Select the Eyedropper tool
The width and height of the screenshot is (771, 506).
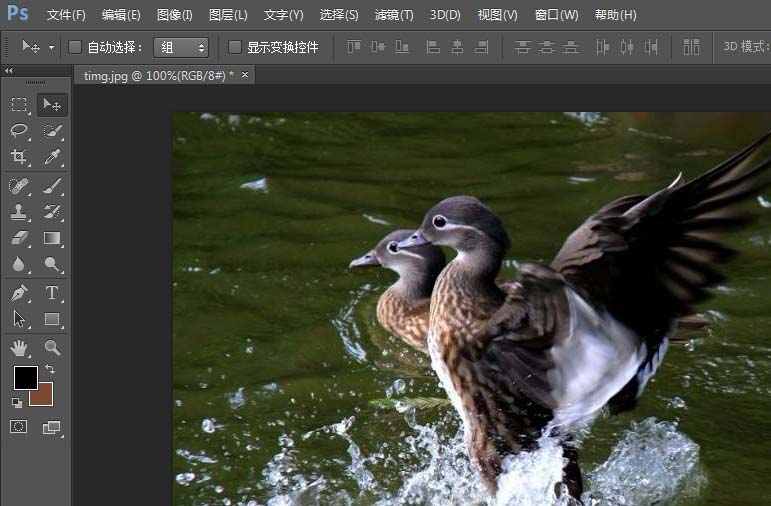click(x=52, y=157)
